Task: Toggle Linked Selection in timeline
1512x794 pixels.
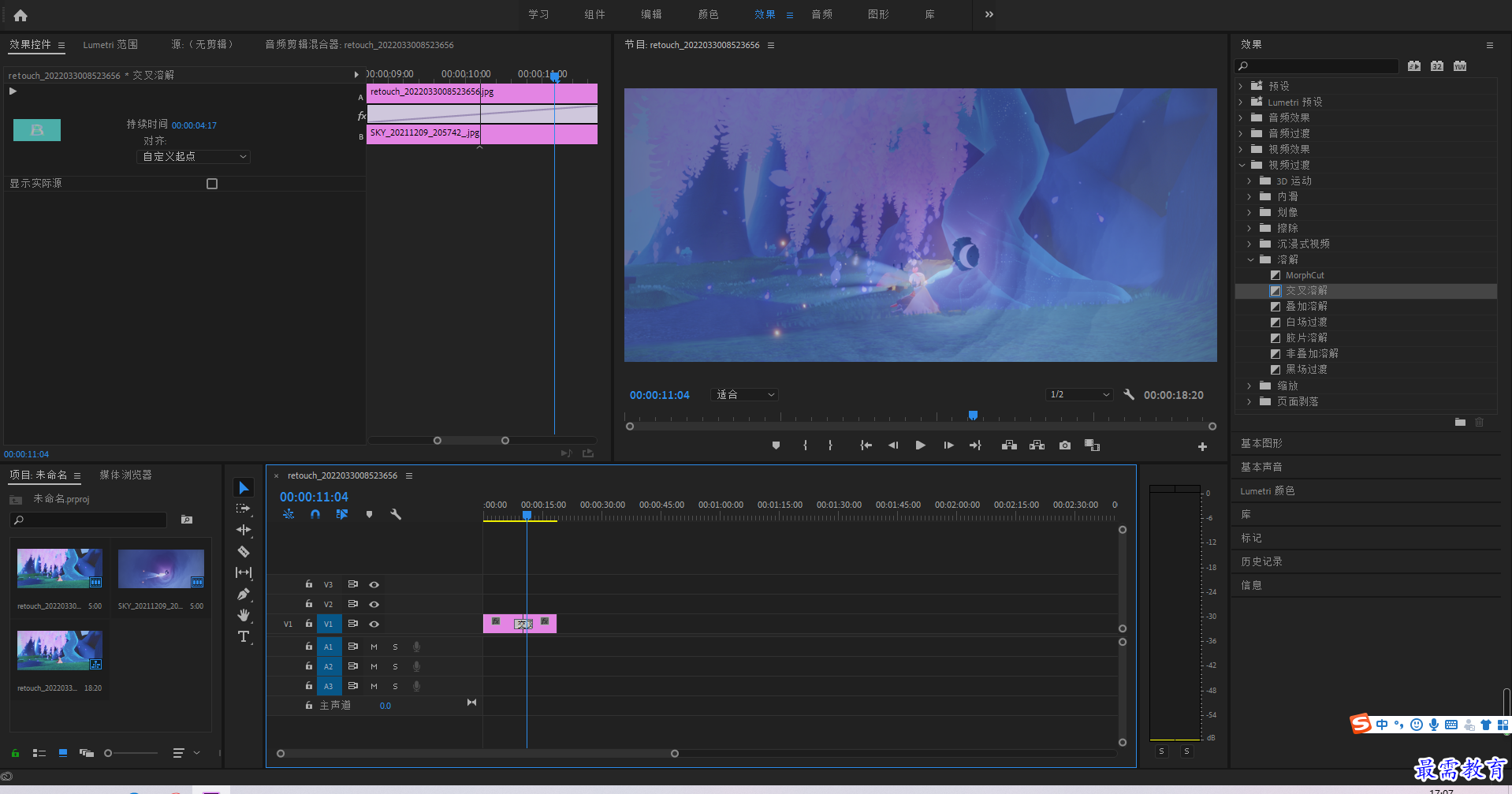Action: coord(342,514)
